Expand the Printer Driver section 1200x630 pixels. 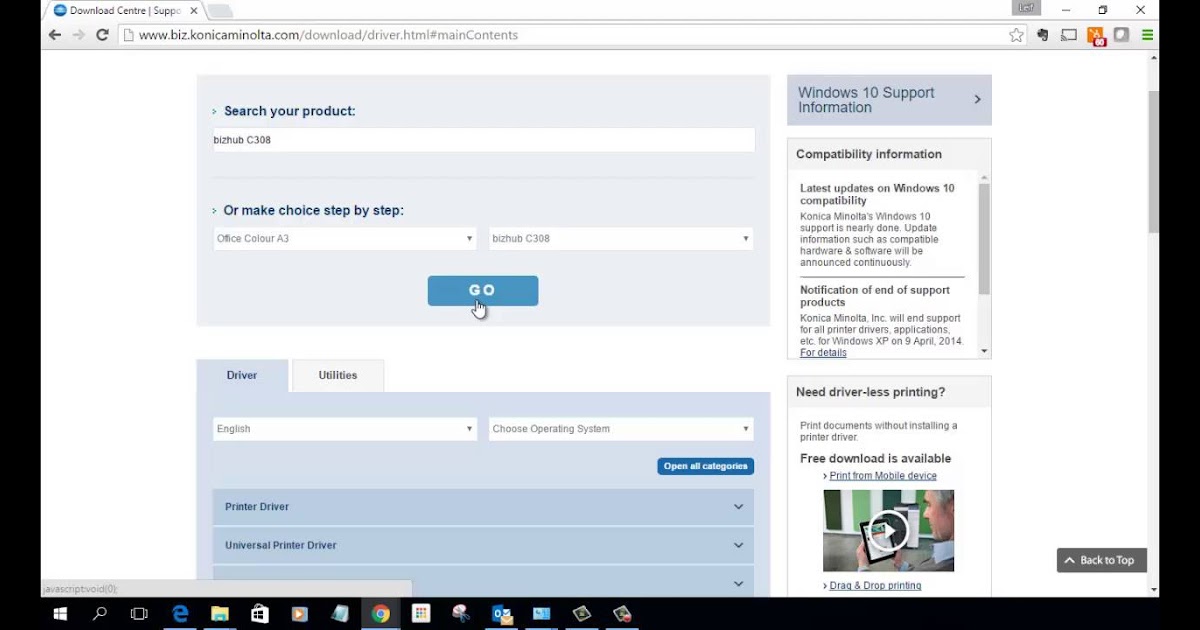point(483,507)
